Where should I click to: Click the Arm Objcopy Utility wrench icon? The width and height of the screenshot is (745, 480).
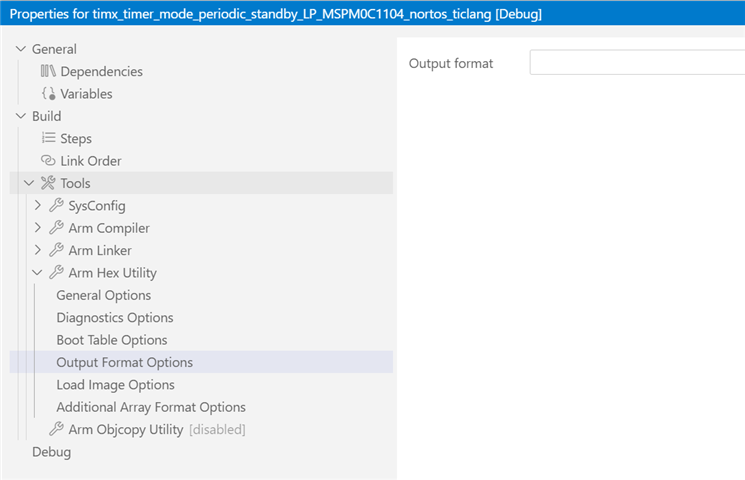point(57,429)
